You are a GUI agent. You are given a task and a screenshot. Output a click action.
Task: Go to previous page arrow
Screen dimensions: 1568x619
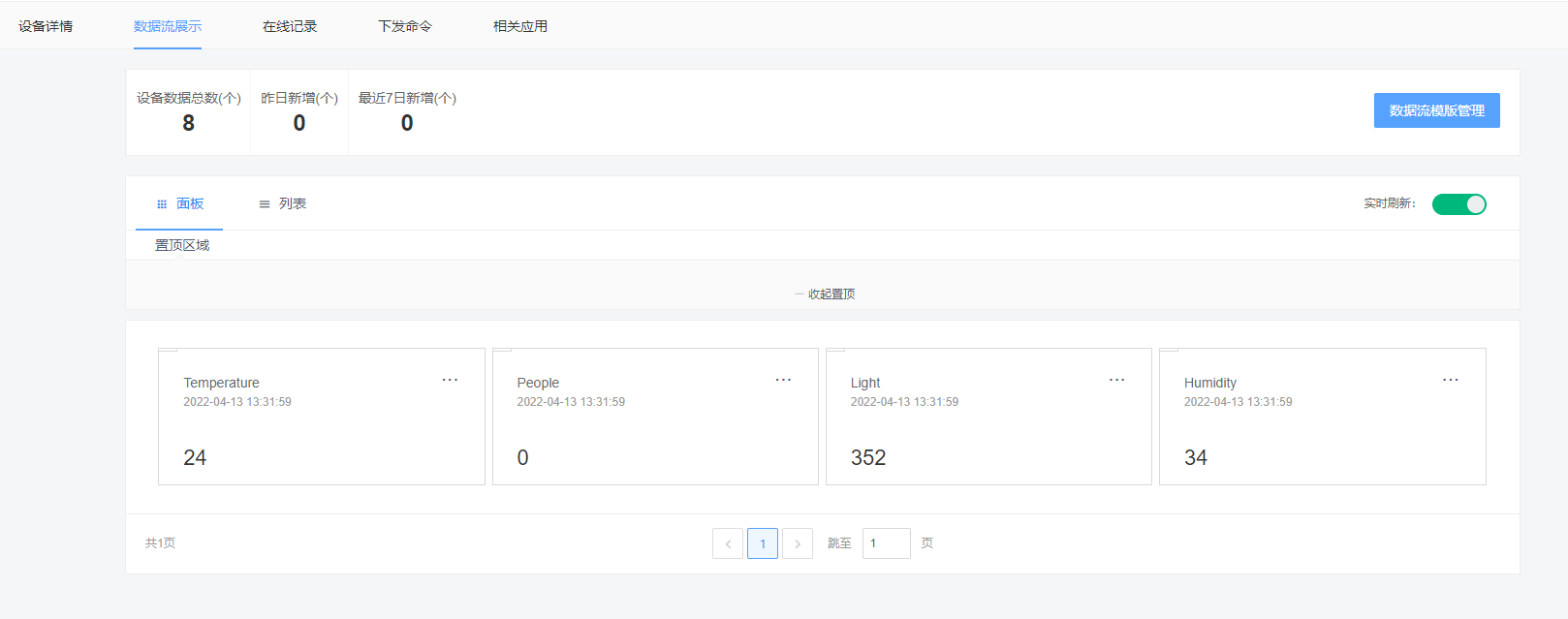(728, 543)
